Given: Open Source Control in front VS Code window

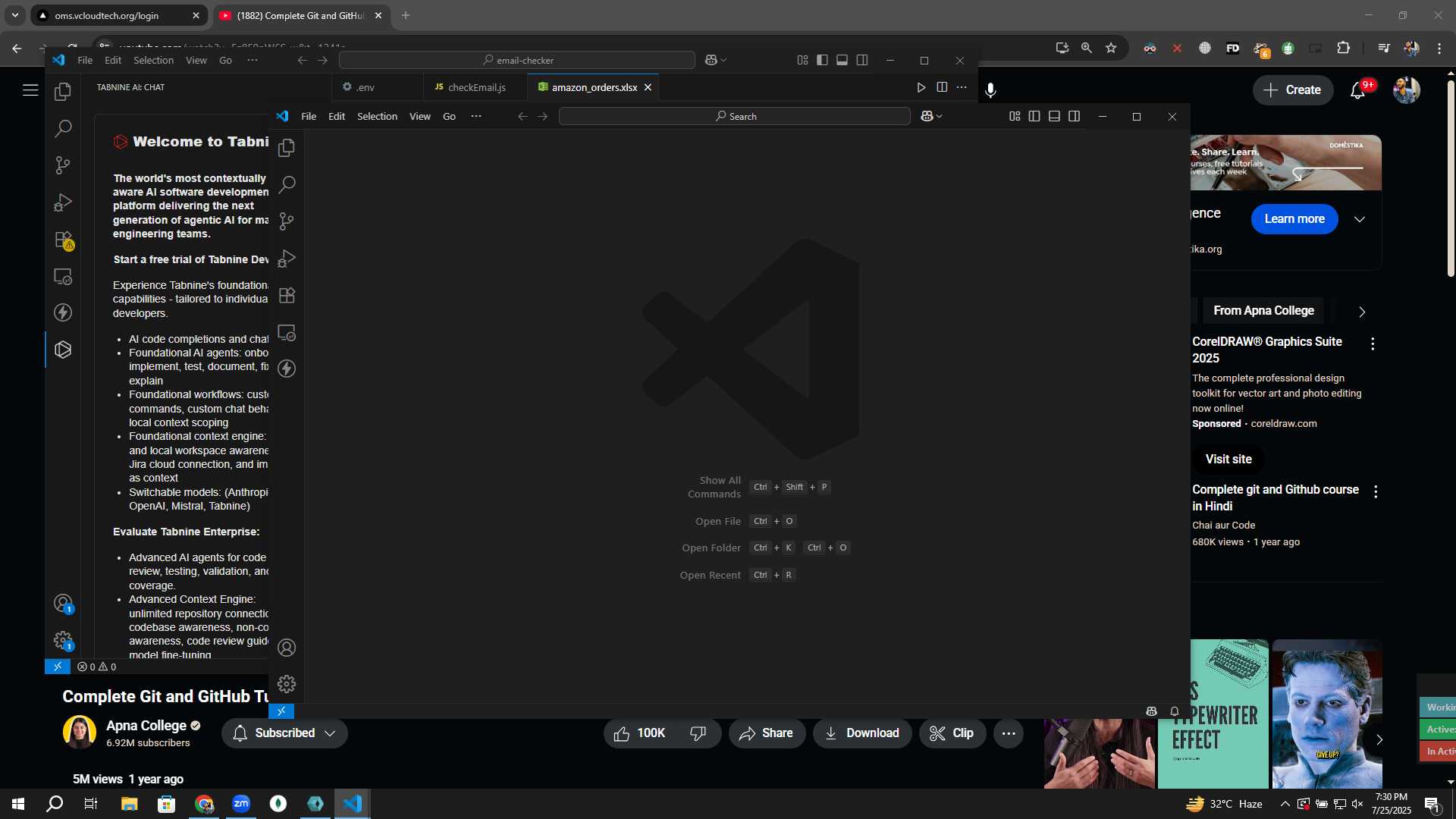Looking at the screenshot, I should pyautogui.click(x=287, y=221).
